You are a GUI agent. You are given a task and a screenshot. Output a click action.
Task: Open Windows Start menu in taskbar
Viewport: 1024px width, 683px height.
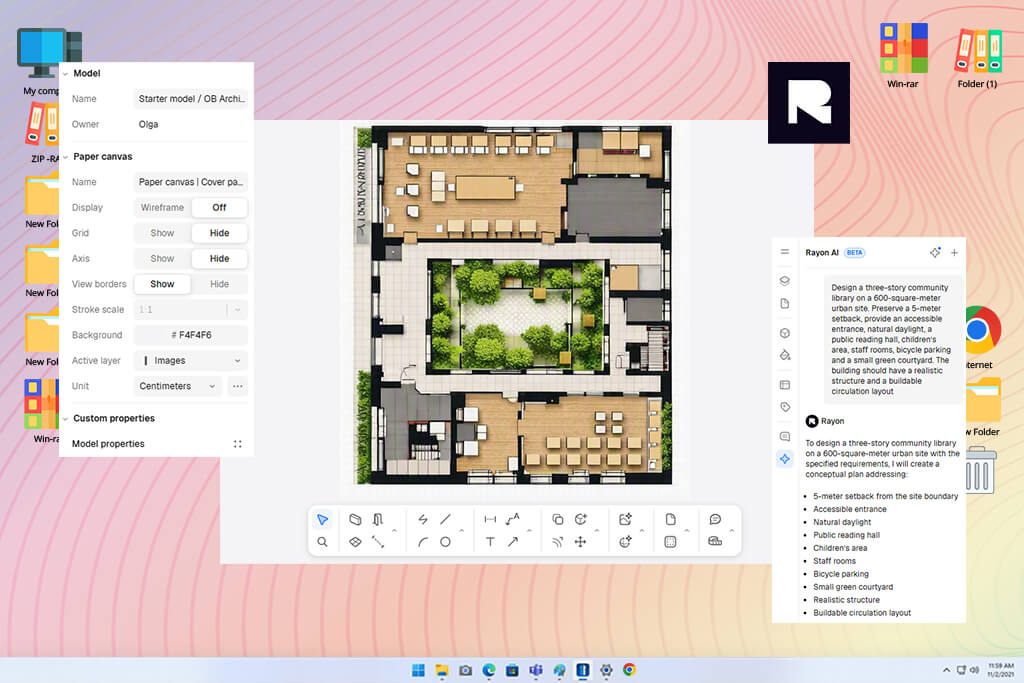[419, 670]
